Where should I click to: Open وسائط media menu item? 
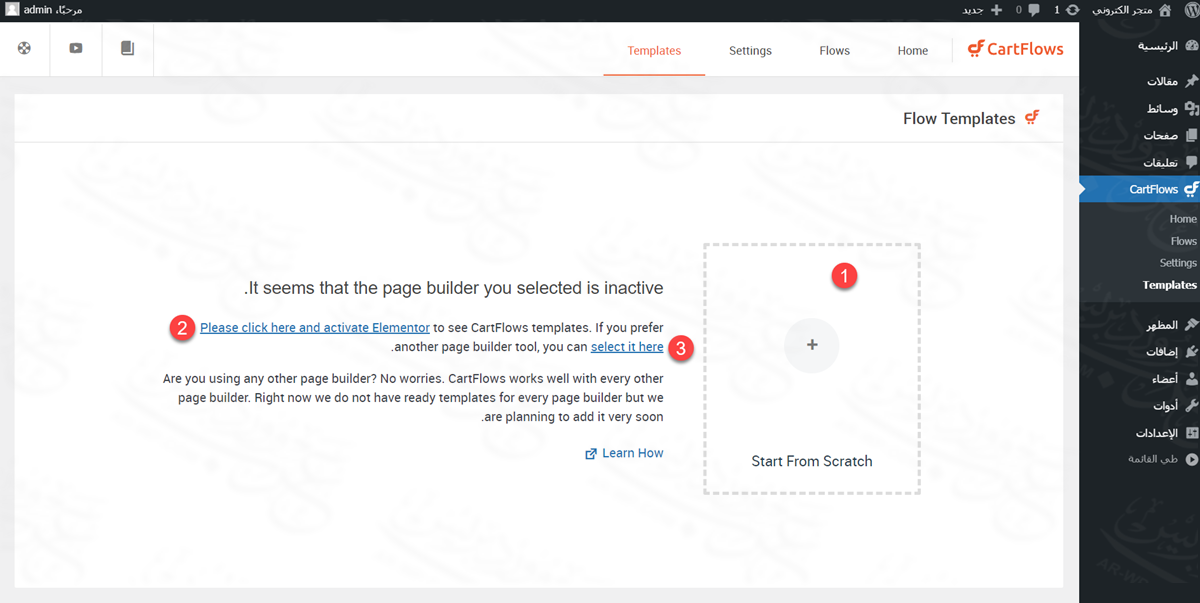1139,109
